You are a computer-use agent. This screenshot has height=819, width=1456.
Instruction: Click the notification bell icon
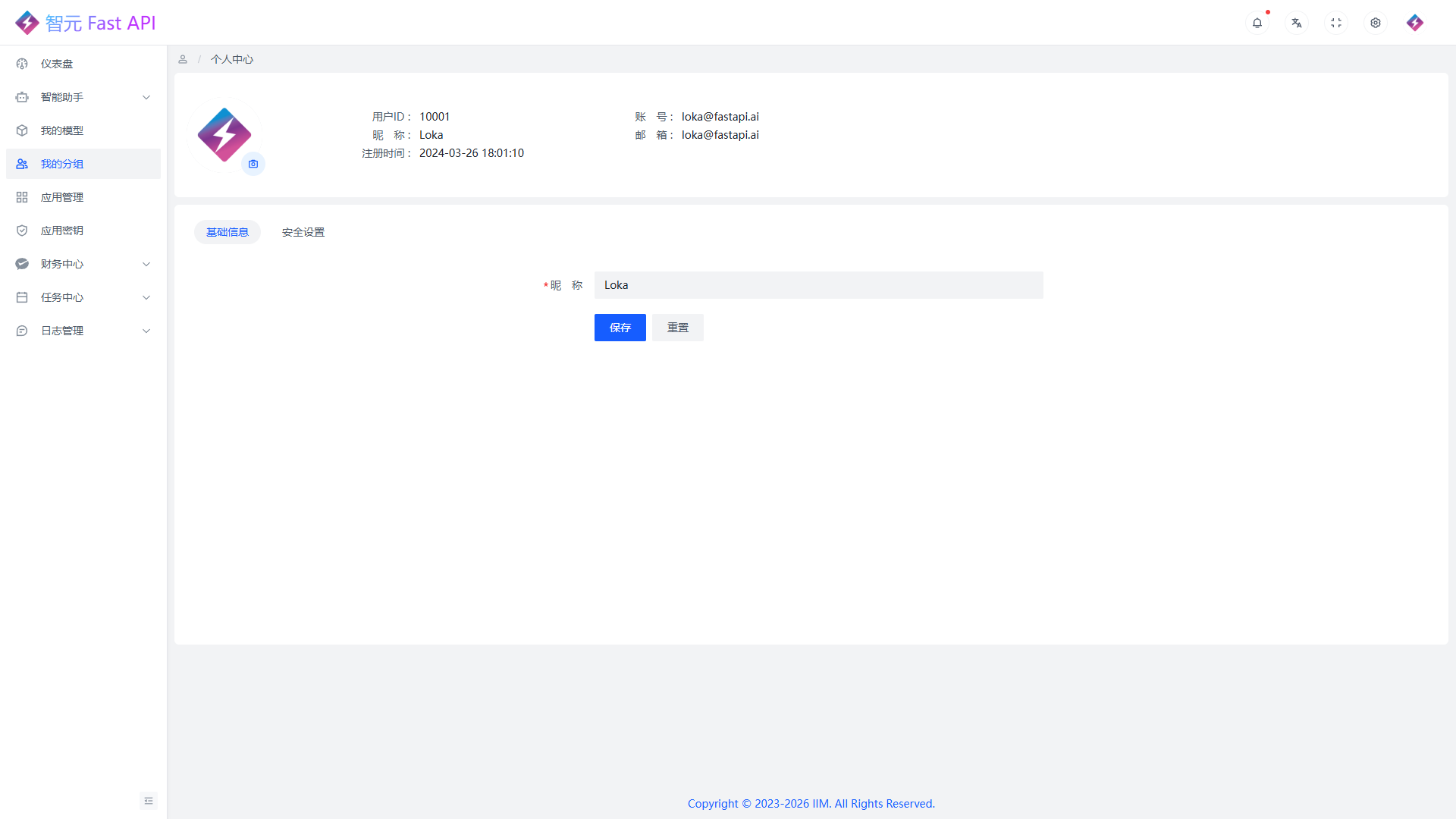click(x=1257, y=23)
